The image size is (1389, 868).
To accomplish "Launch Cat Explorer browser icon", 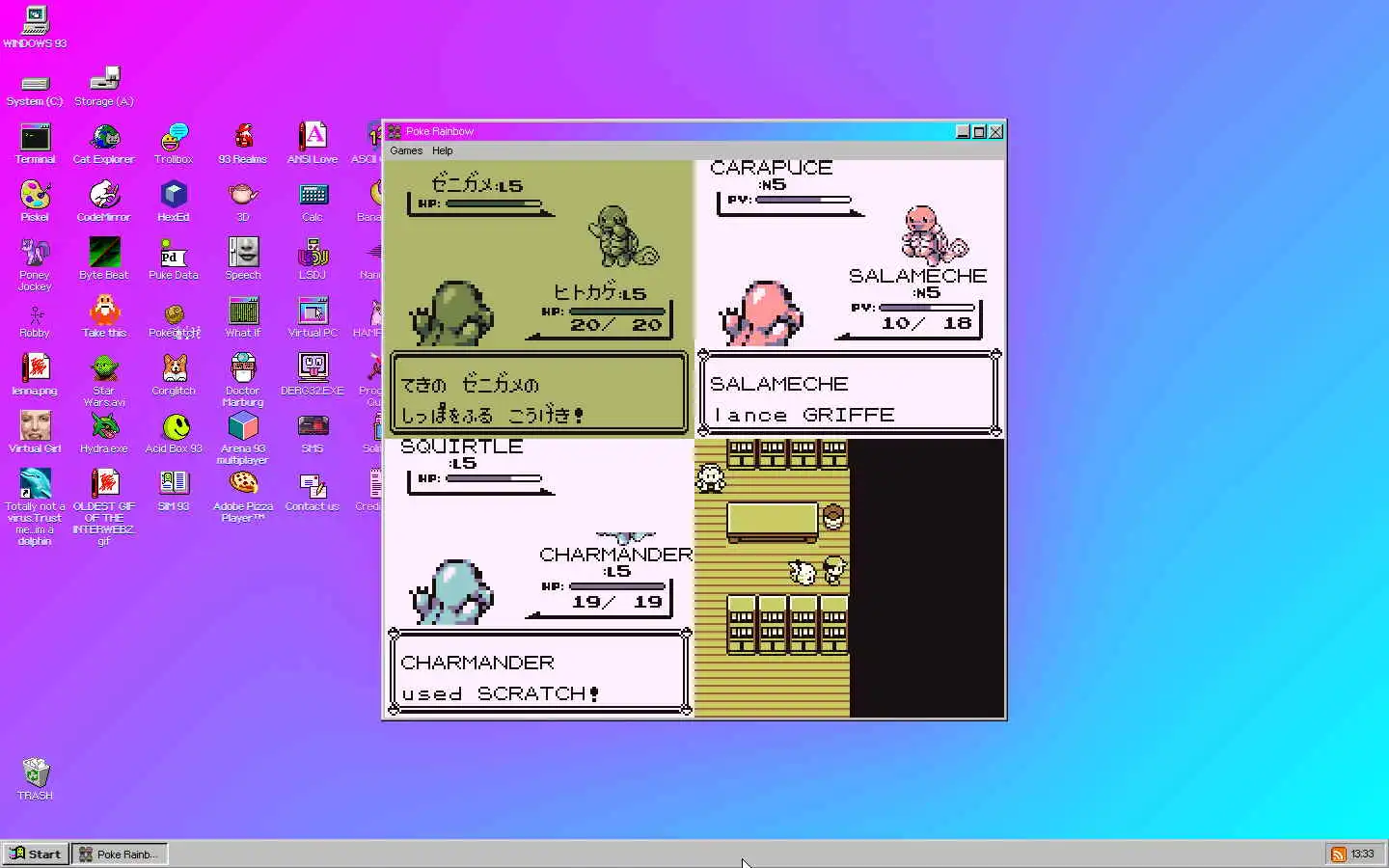I will [104, 144].
